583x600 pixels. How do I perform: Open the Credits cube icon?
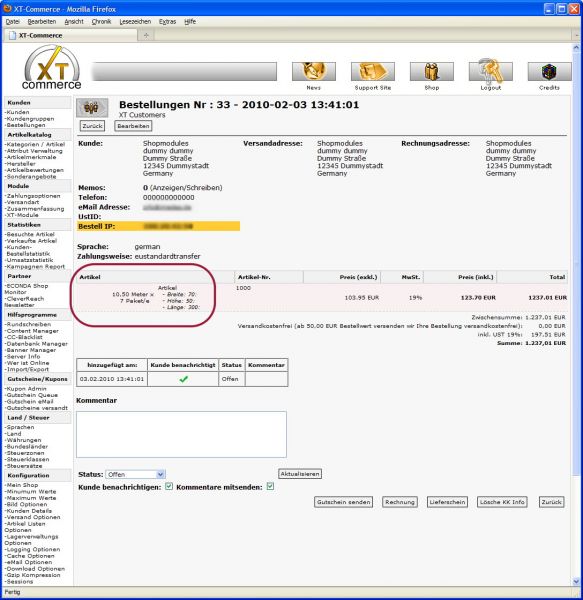[549, 72]
